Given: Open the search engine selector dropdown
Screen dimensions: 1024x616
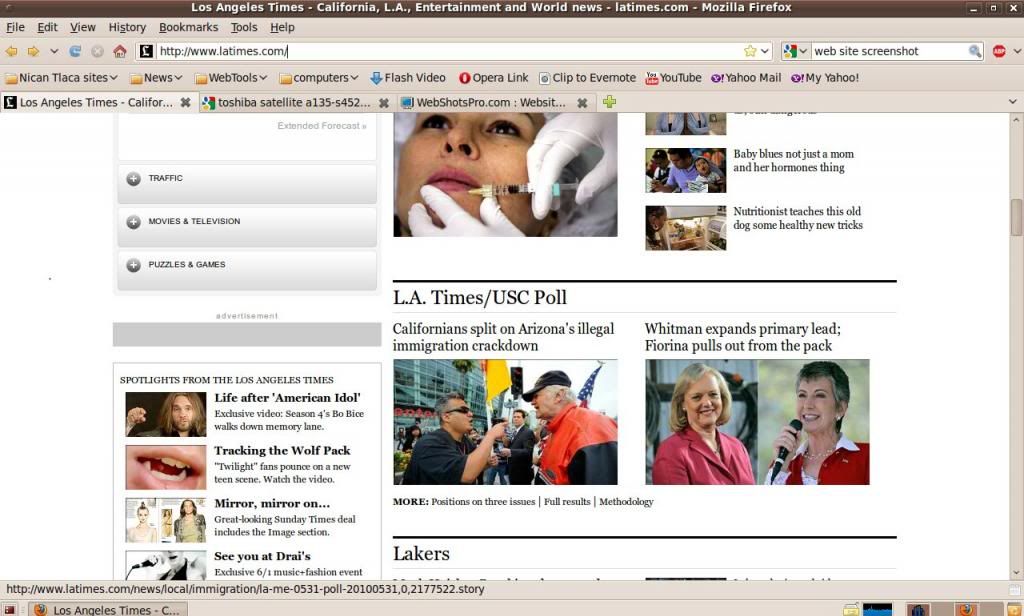Looking at the screenshot, I should [x=796, y=51].
